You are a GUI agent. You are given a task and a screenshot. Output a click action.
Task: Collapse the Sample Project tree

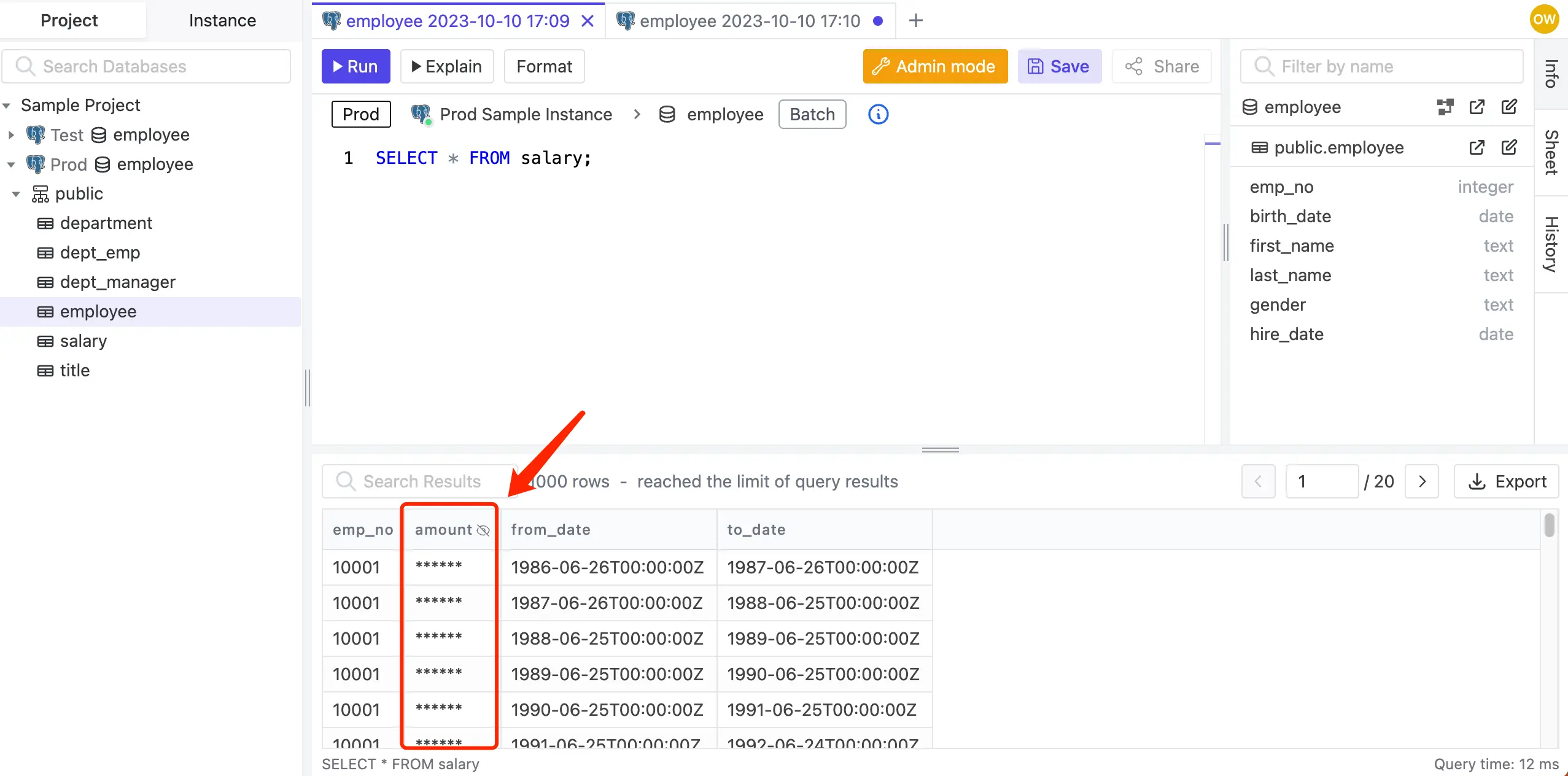[x=7, y=105]
